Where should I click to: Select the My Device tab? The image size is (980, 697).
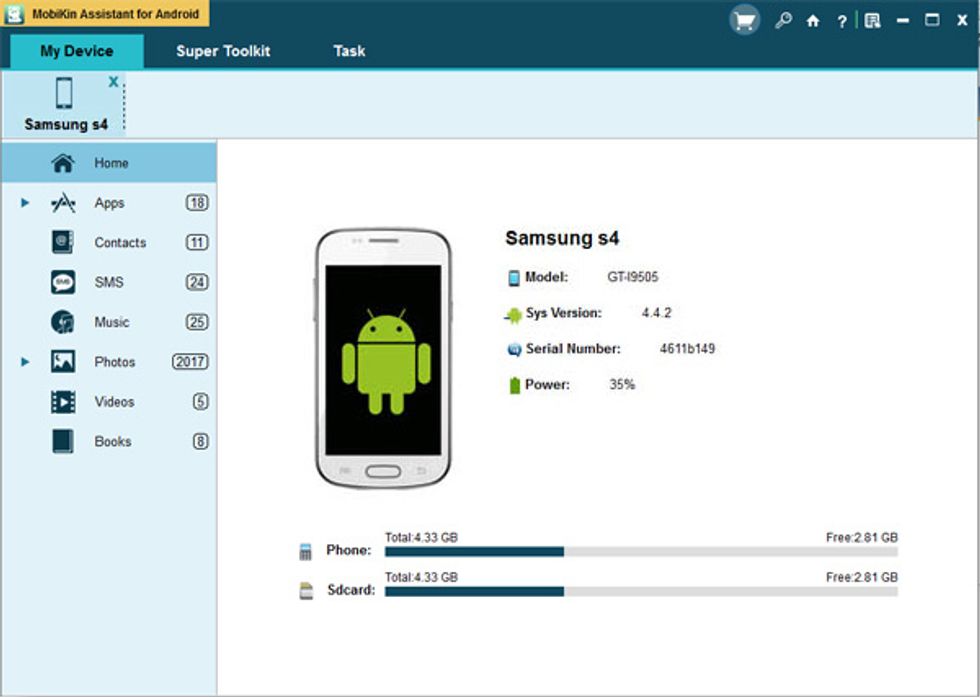click(76, 51)
